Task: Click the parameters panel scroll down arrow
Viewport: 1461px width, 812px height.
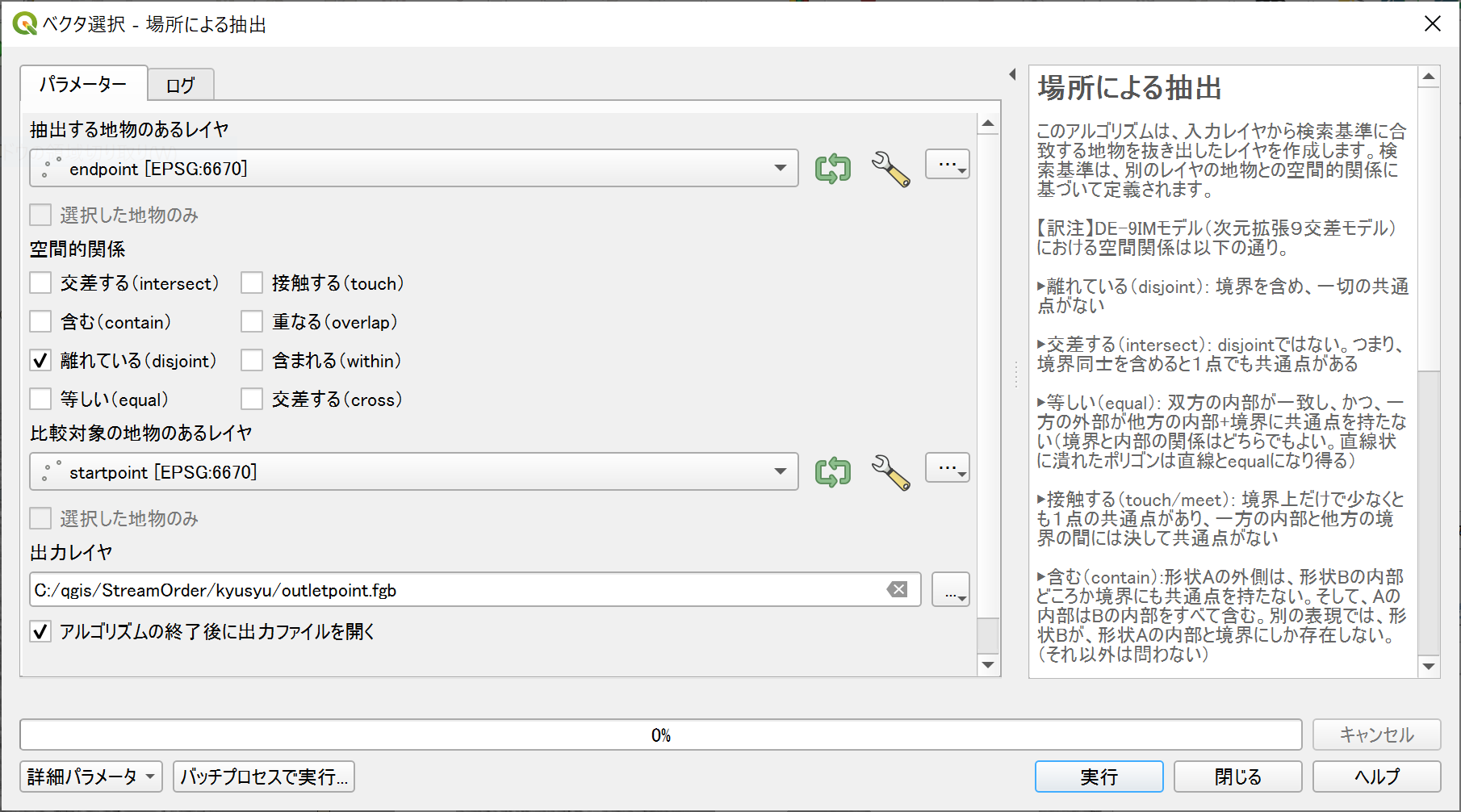Action: [x=988, y=665]
